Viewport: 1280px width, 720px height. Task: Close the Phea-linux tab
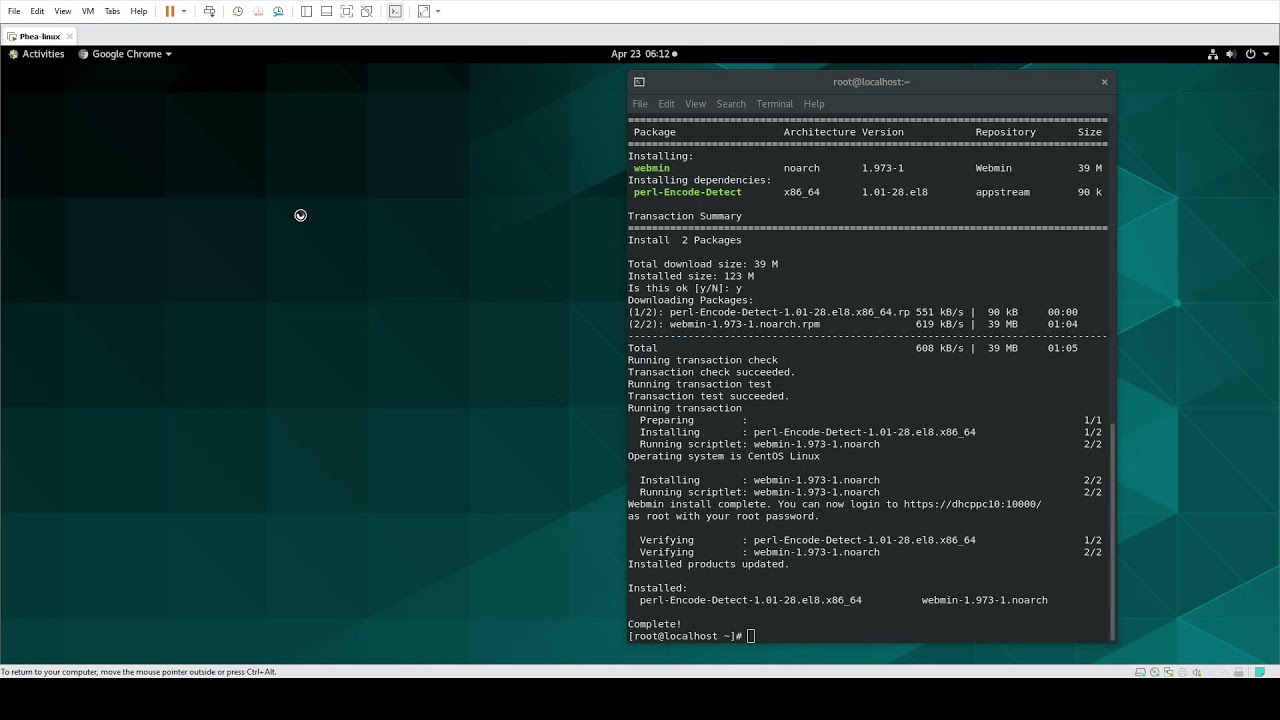(x=69, y=36)
